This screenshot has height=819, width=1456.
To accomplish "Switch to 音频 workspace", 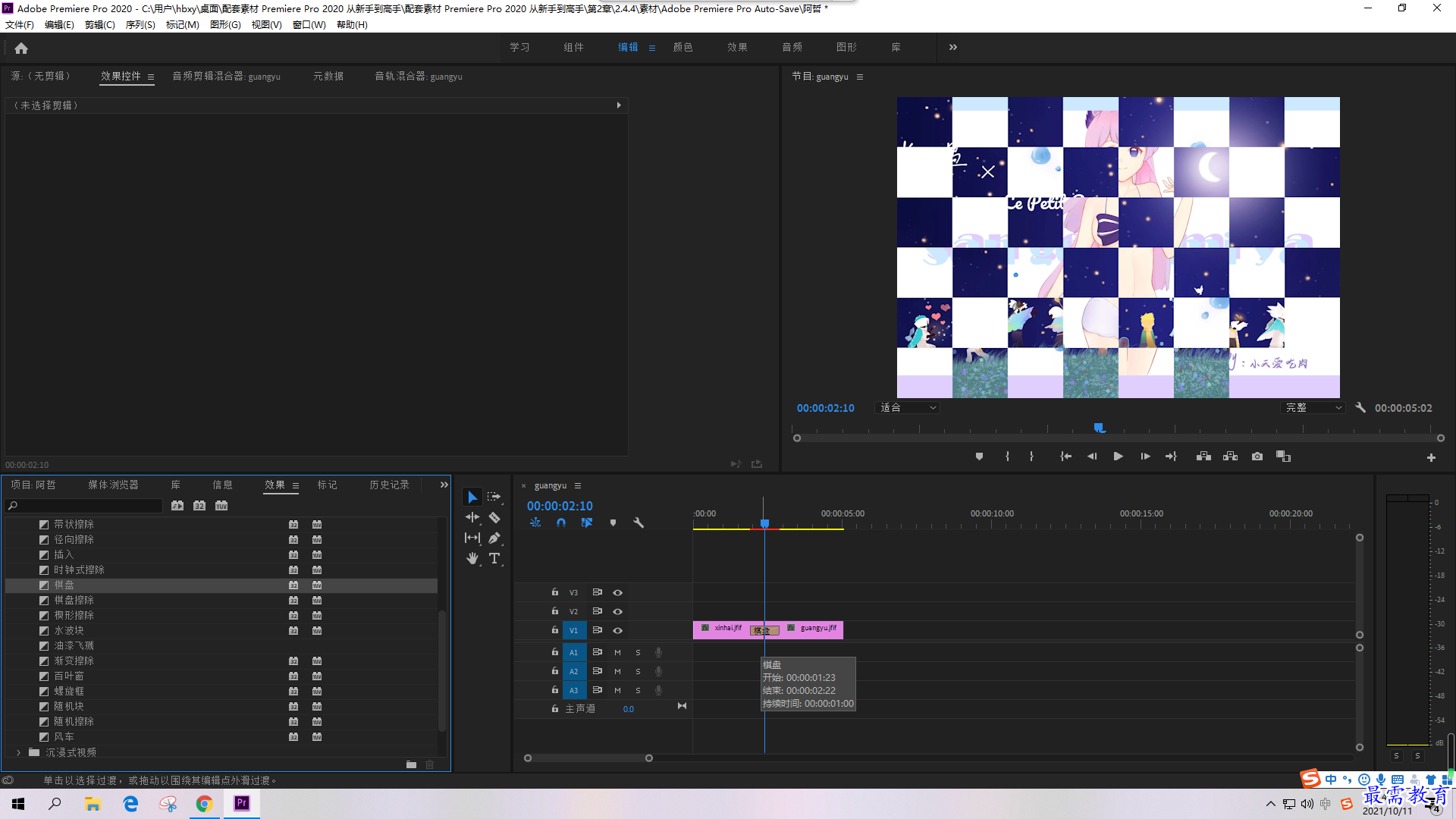I will point(792,47).
